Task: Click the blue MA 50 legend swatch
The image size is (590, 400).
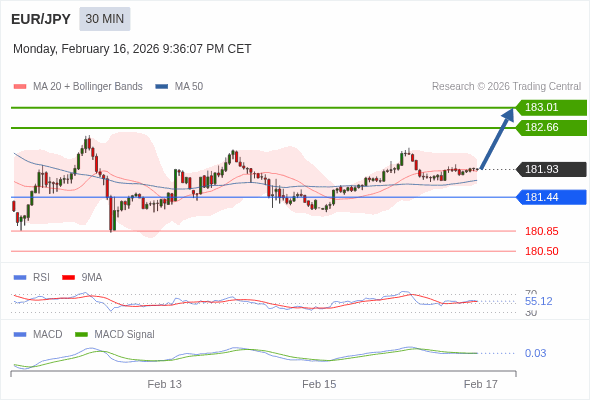Action: pyautogui.click(x=162, y=87)
